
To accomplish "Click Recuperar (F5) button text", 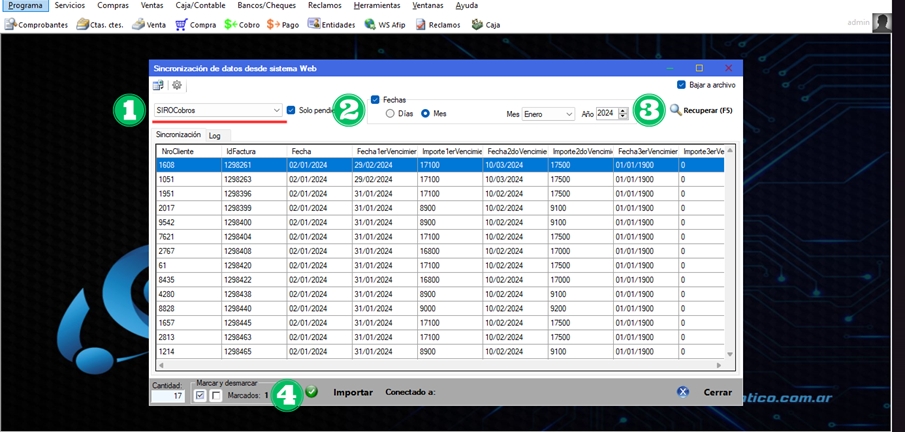I will [x=708, y=110].
